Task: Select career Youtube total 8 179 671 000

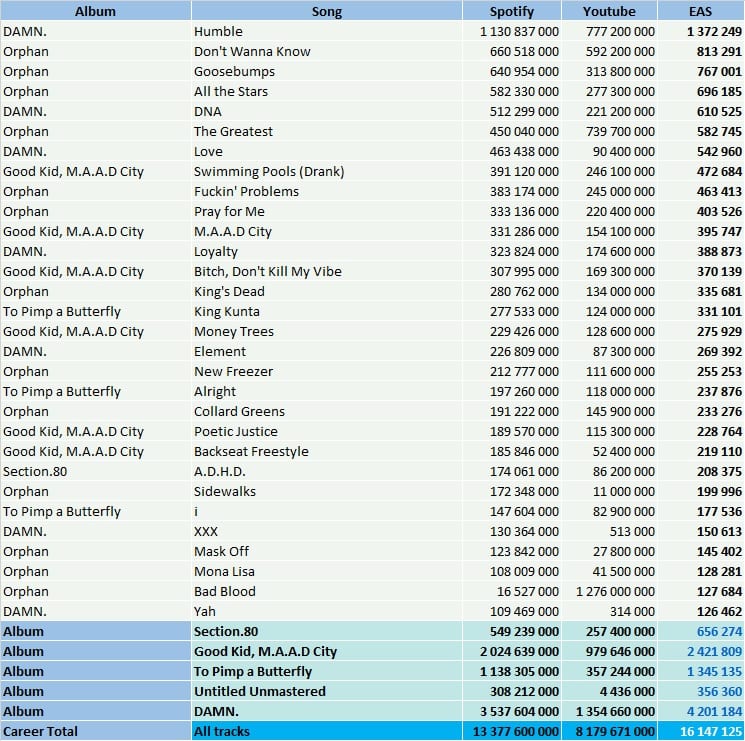Action: pyautogui.click(x=615, y=731)
